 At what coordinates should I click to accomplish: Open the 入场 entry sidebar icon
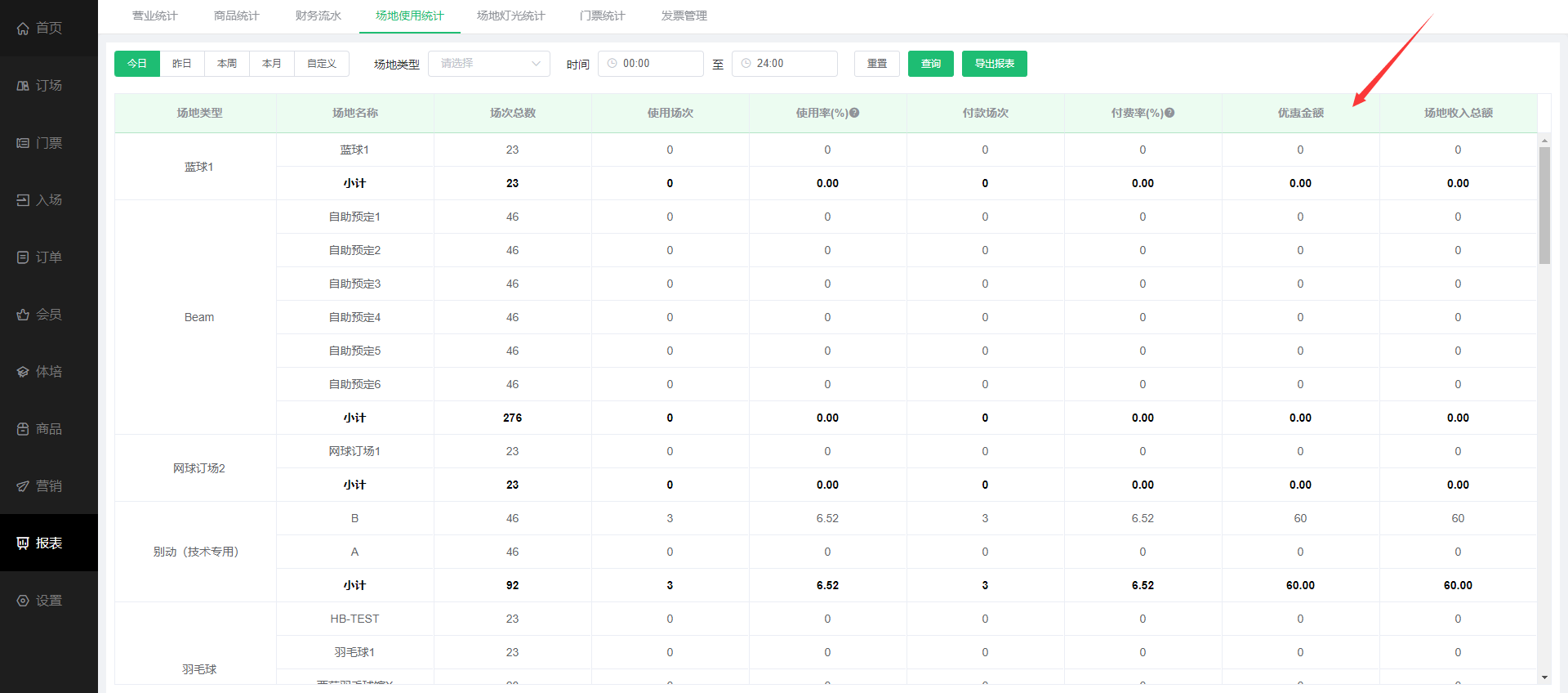[x=23, y=200]
